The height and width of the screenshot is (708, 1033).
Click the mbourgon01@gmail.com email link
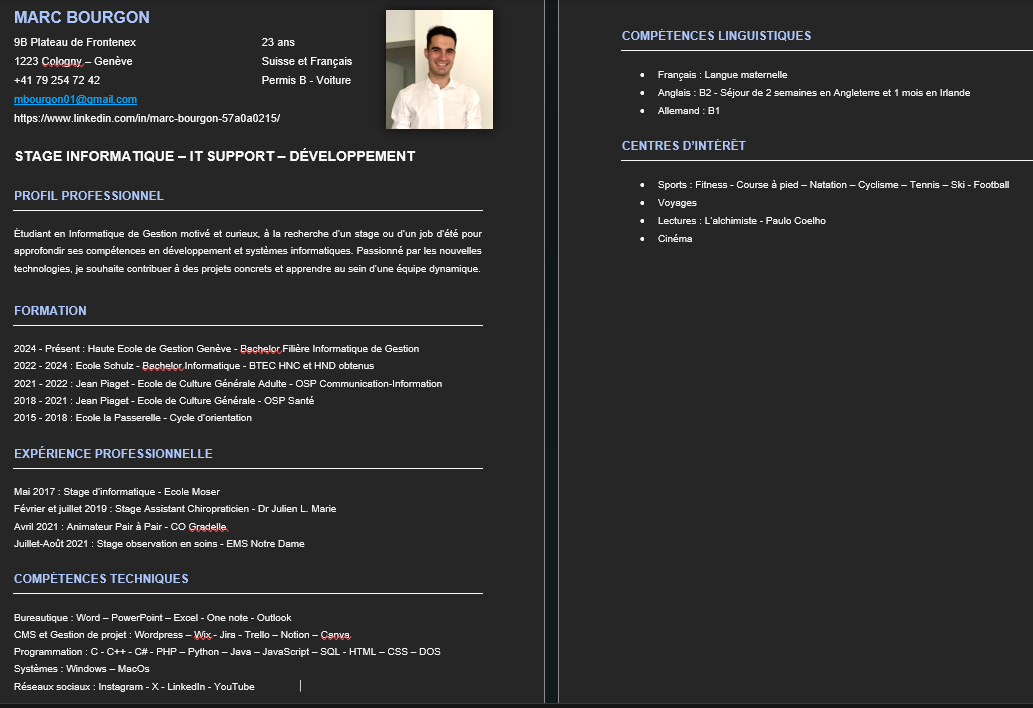pos(75,100)
